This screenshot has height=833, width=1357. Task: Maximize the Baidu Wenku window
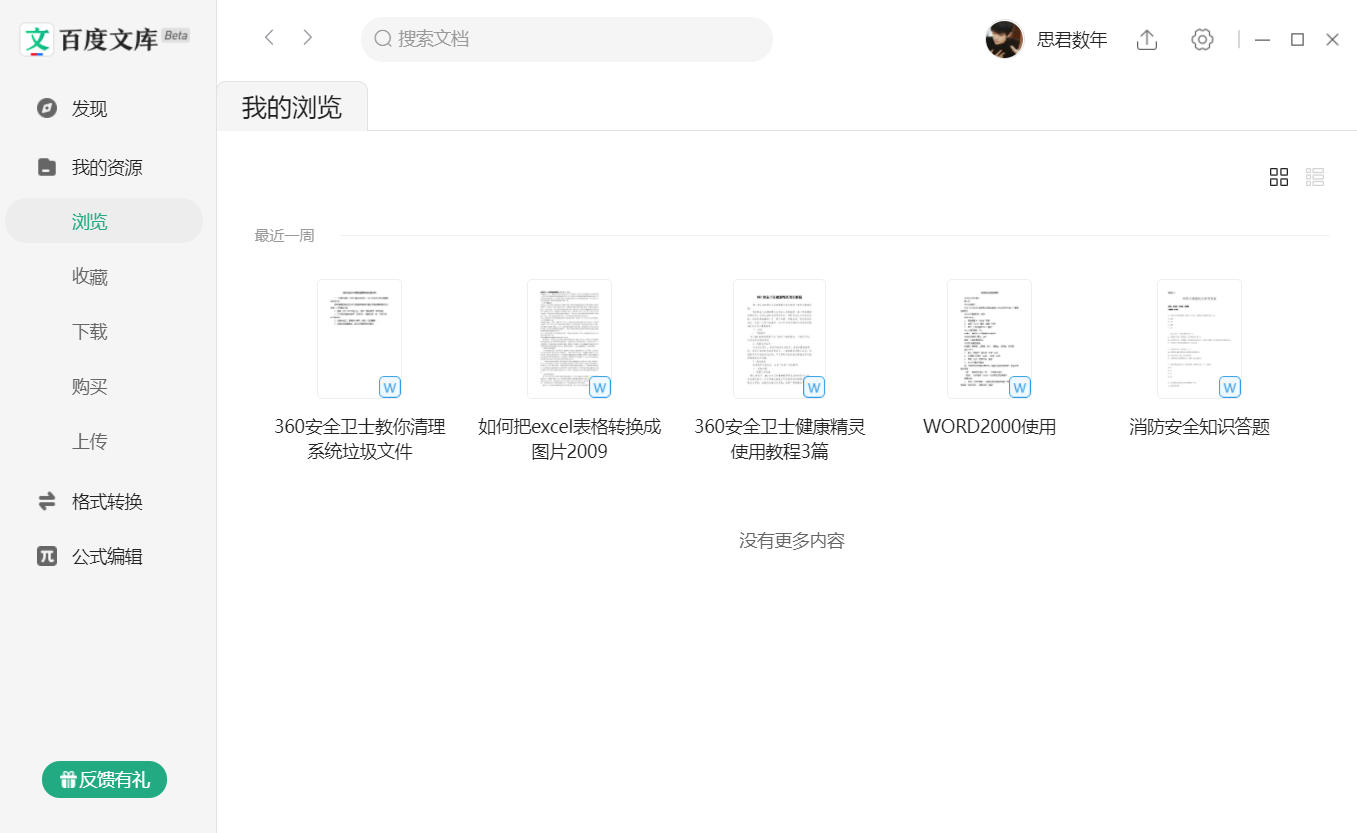[x=1297, y=39]
